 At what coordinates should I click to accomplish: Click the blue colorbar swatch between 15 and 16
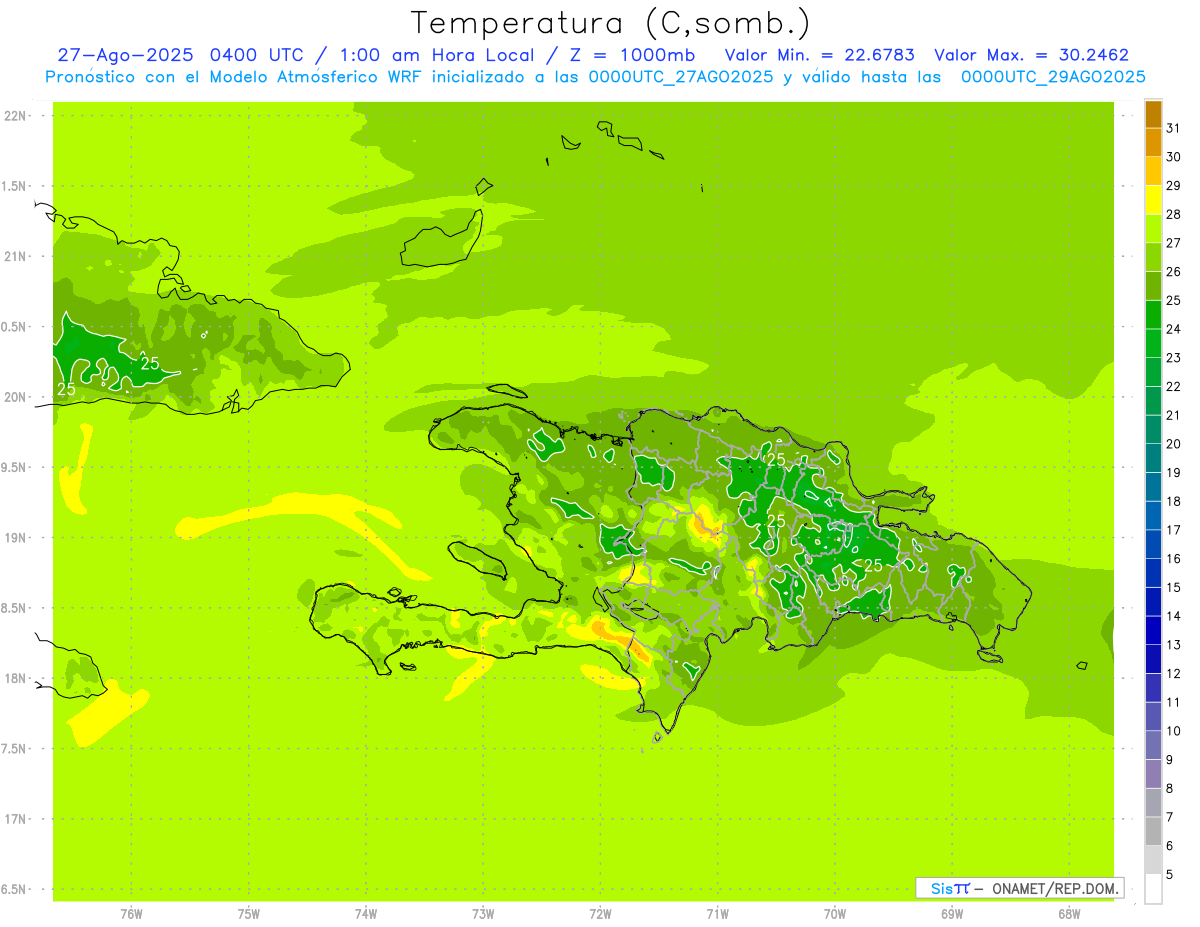(x=1153, y=573)
